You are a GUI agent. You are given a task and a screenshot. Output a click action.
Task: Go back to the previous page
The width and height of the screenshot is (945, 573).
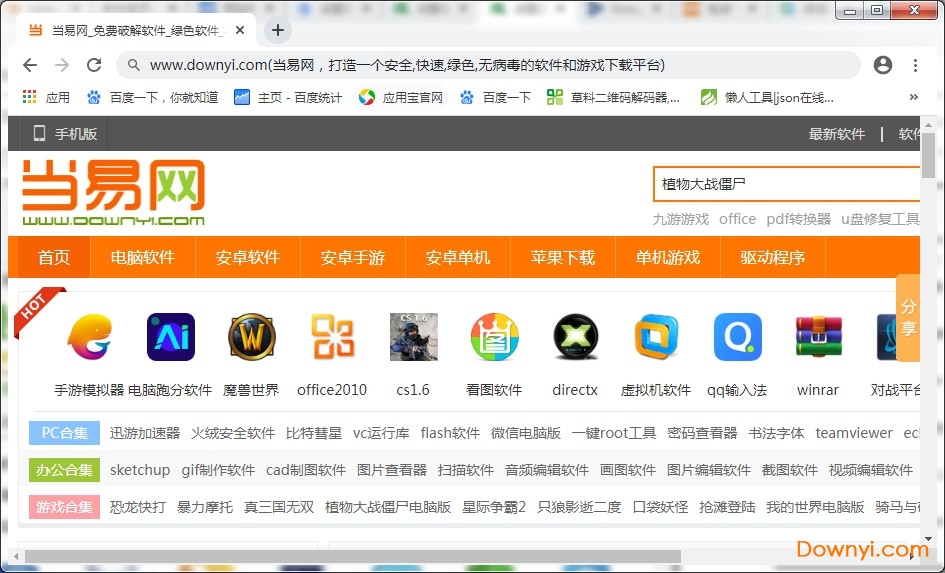(x=30, y=65)
